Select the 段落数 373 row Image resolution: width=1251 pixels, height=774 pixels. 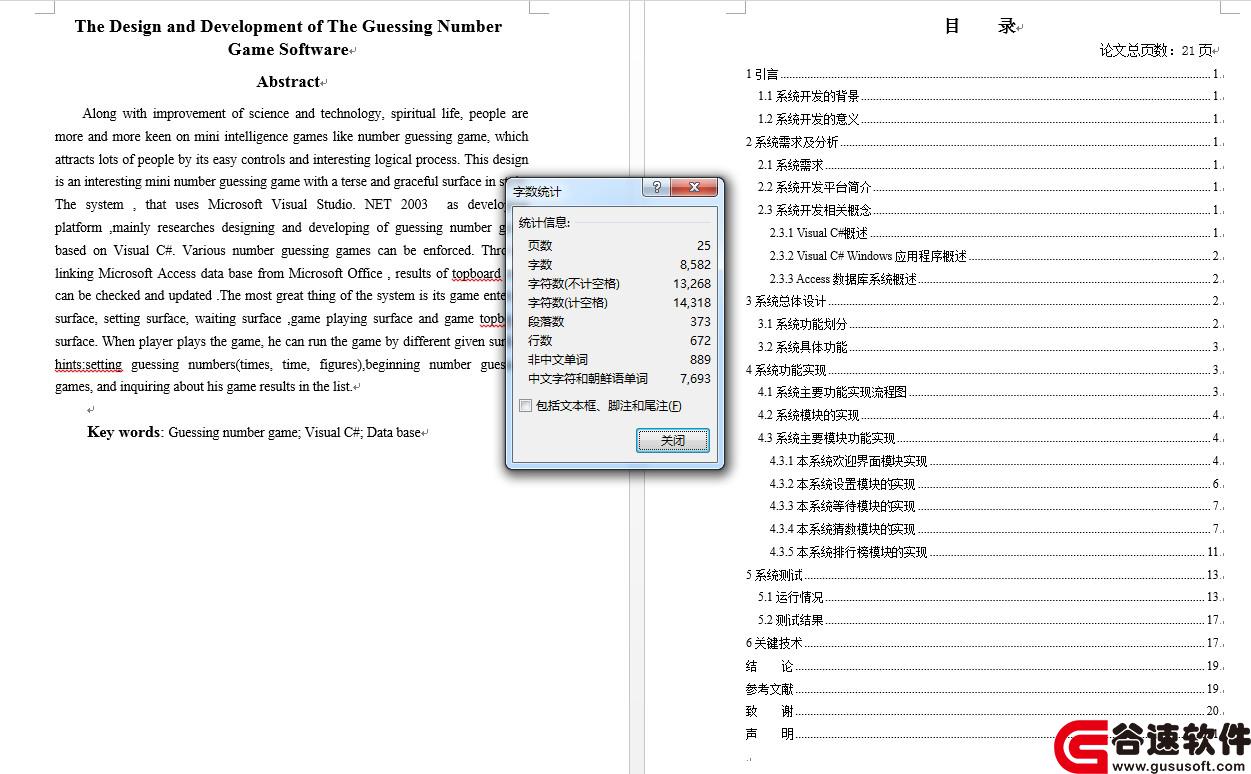click(x=619, y=321)
